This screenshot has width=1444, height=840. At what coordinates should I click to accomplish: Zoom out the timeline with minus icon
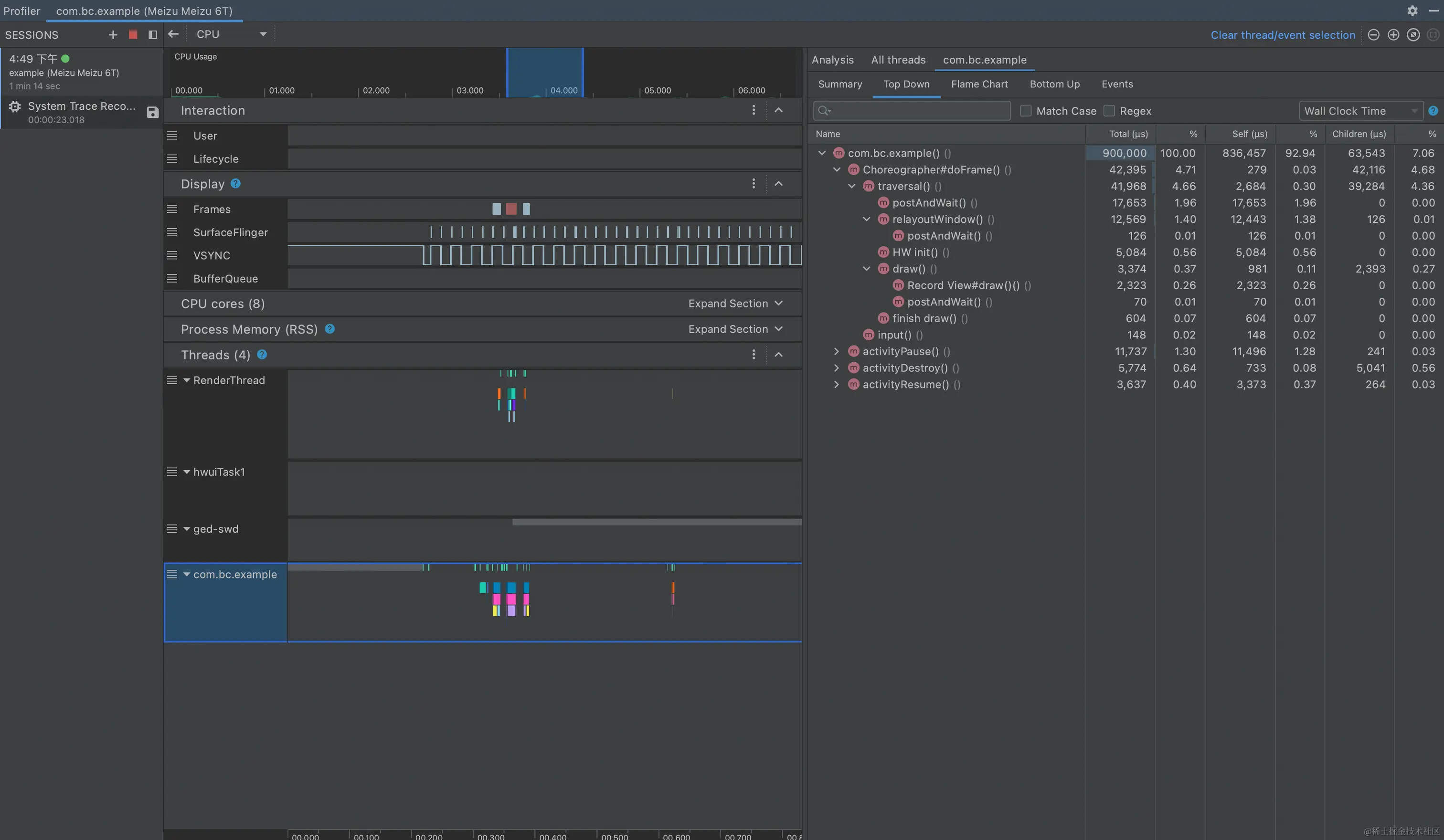point(1373,35)
